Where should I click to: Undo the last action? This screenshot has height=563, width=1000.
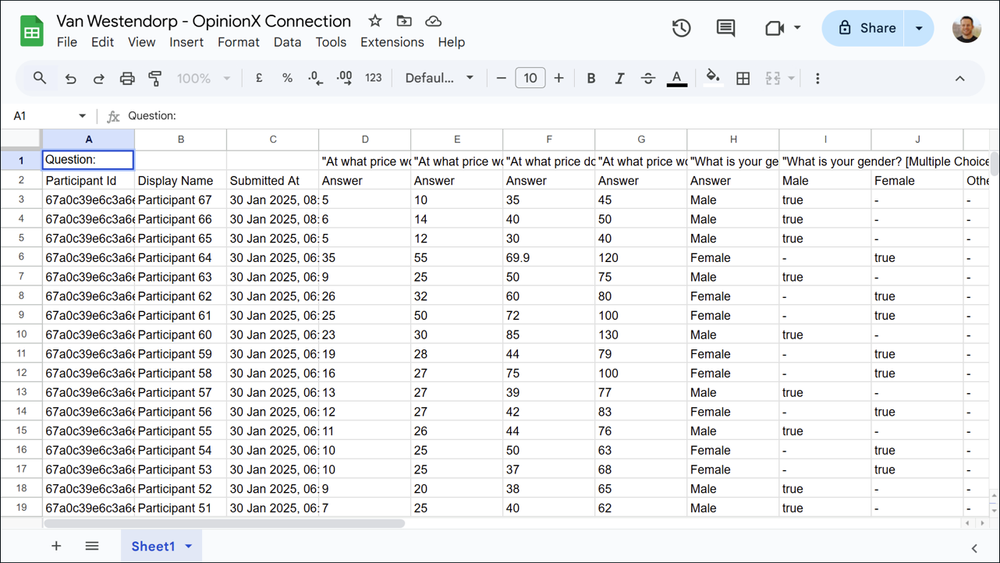pos(70,78)
